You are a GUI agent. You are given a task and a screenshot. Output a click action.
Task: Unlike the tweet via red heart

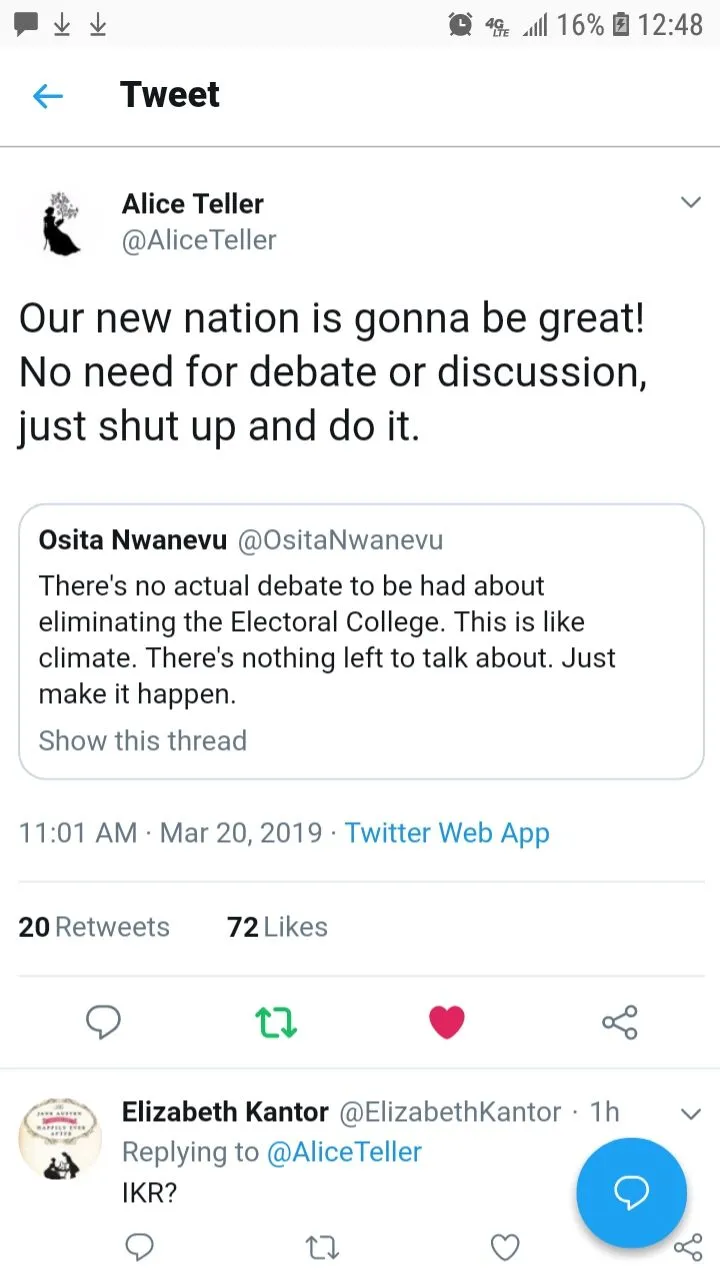click(x=446, y=1022)
